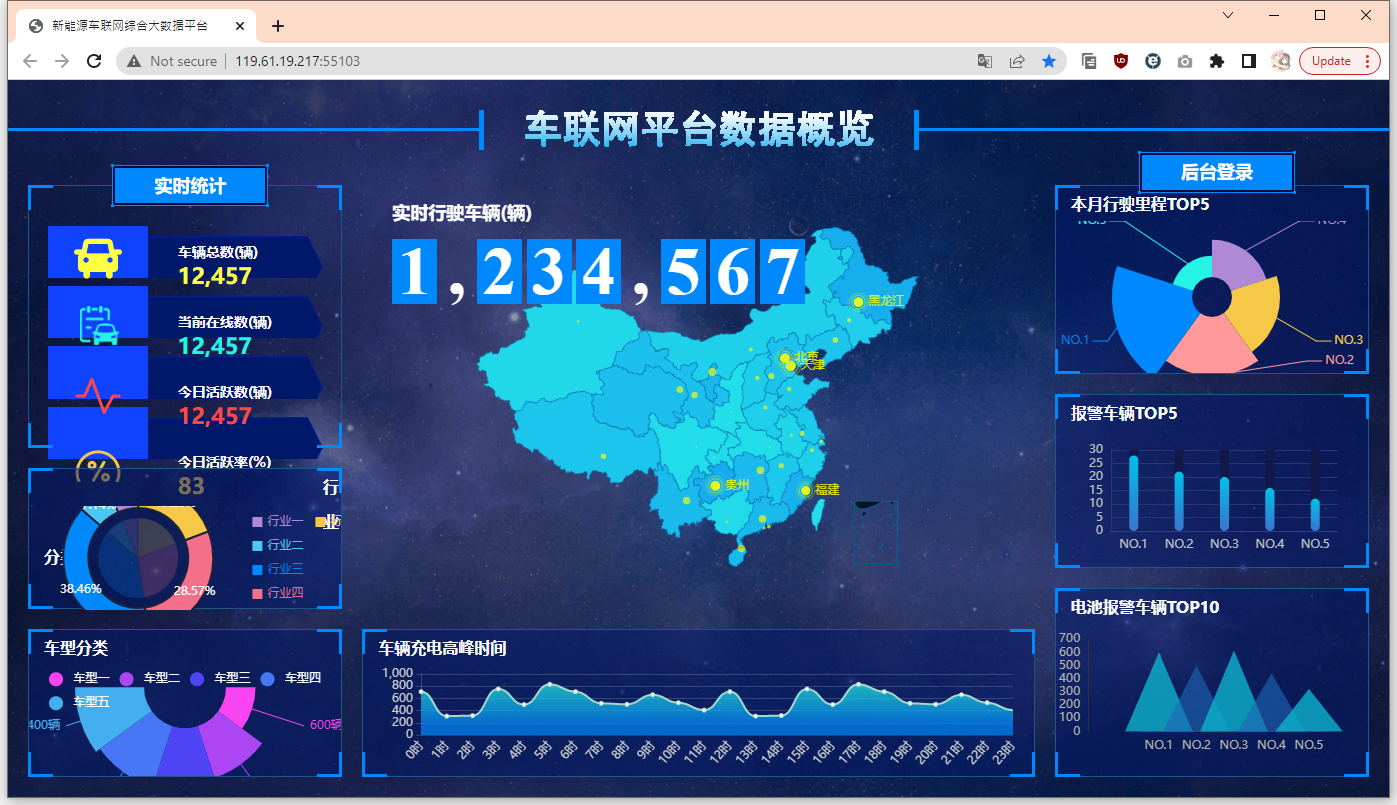
Task: Click the NO.3 triangle in 电池报警车辆TOP10
Action: click(1234, 692)
